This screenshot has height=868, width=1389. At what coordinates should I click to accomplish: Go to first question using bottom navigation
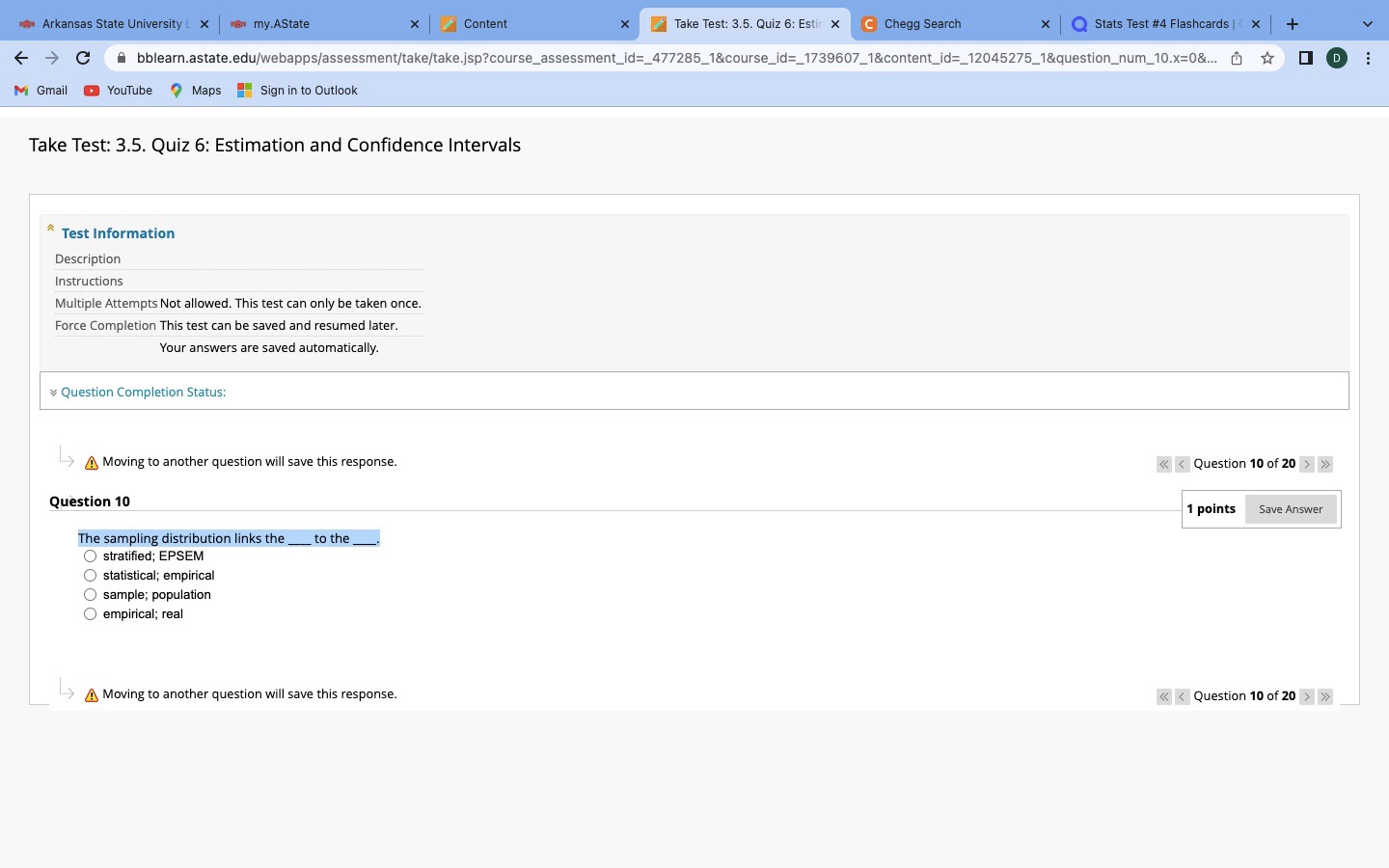(x=1164, y=696)
